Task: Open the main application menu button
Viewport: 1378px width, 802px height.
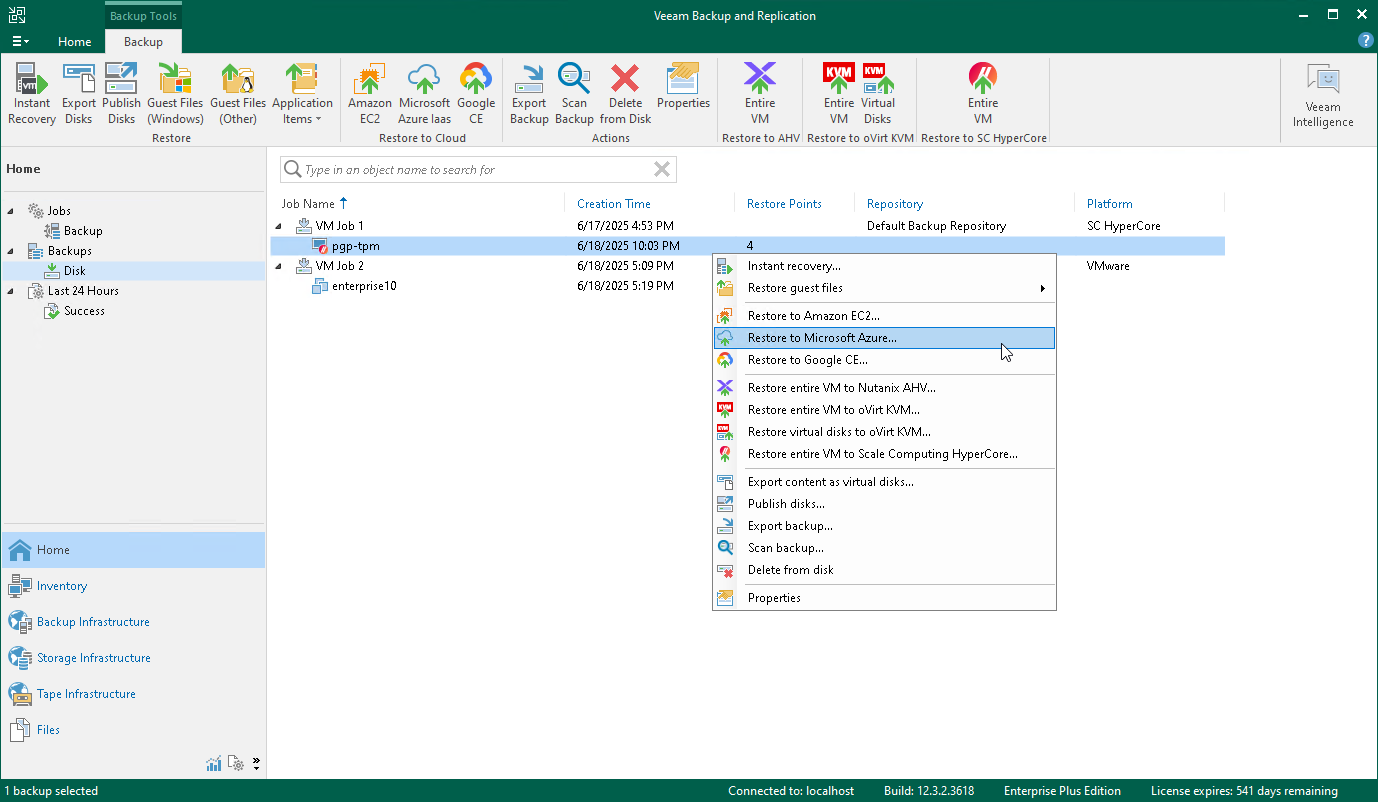Action: (x=20, y=42)
